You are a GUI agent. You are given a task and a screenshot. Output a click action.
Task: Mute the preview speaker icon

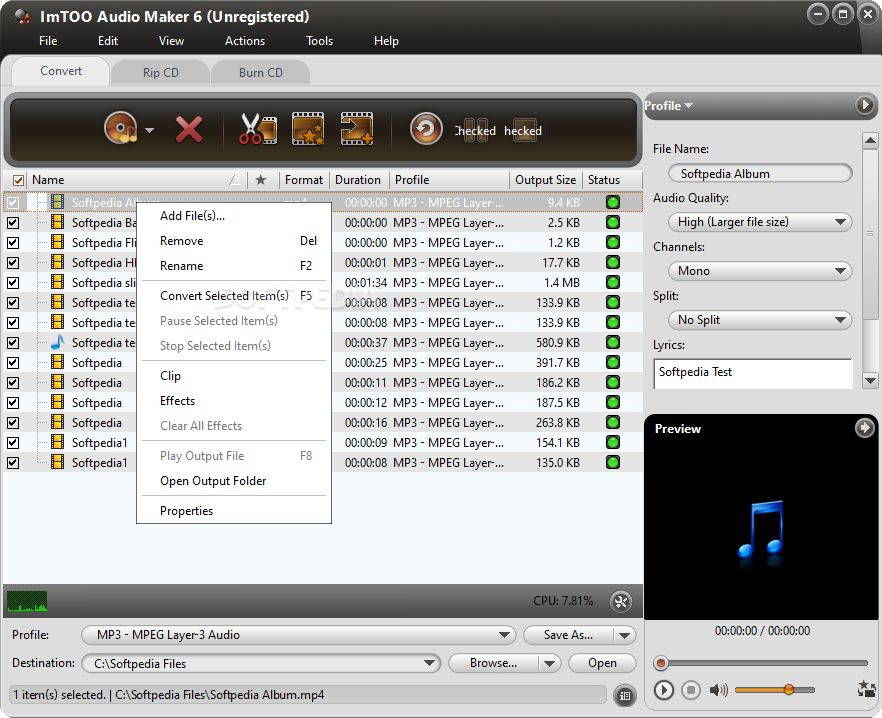[x=718, y=690]
